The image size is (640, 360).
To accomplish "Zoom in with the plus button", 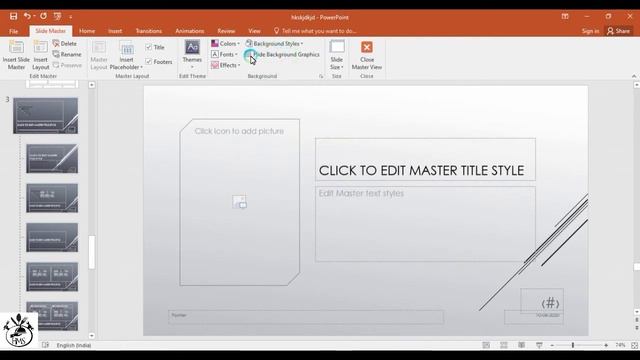I will (x=606, y=345).
